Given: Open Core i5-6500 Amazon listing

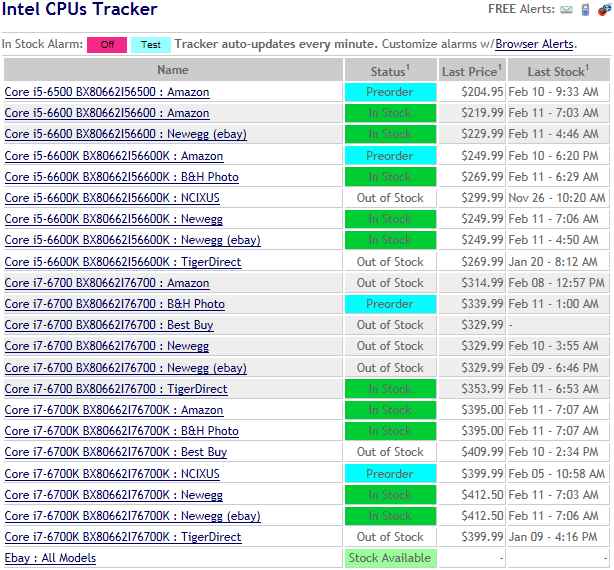Looking at the screenshot, I should [107, 92].
